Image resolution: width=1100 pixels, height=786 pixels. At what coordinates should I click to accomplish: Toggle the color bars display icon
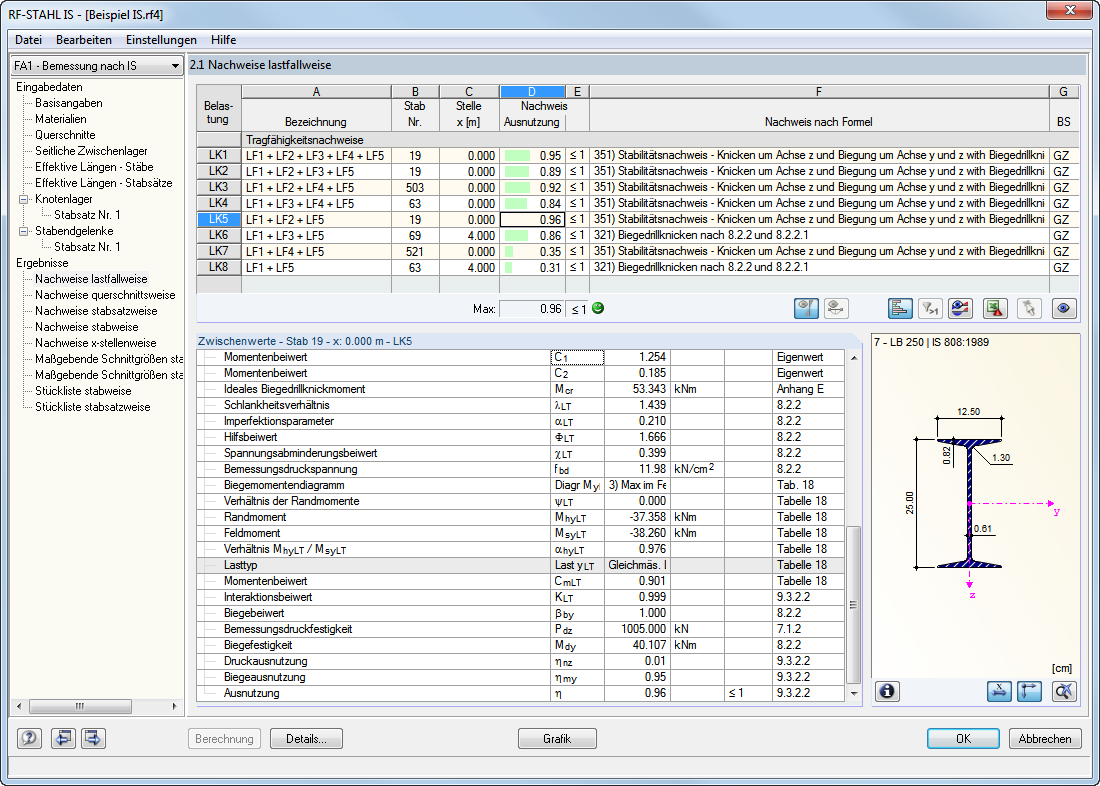(x=900, y=308)
